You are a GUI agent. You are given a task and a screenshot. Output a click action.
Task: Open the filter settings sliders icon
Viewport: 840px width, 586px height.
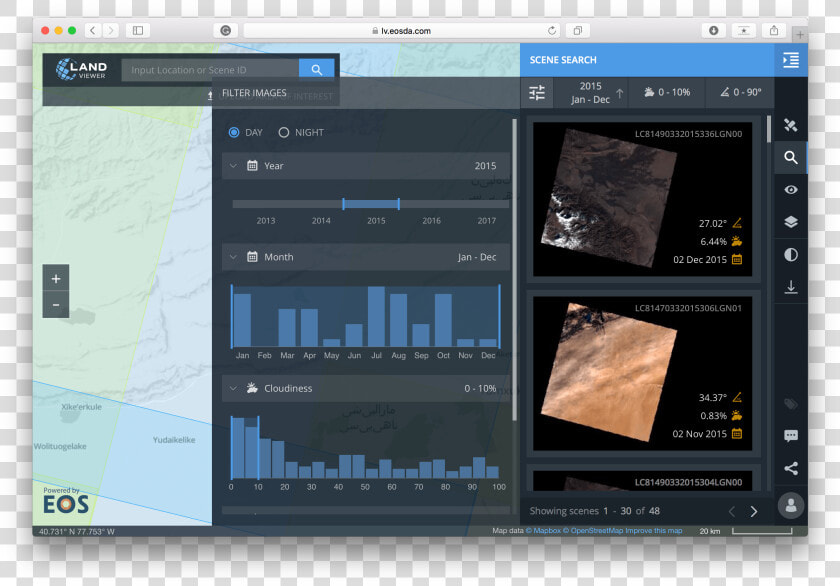coord(537,93)
